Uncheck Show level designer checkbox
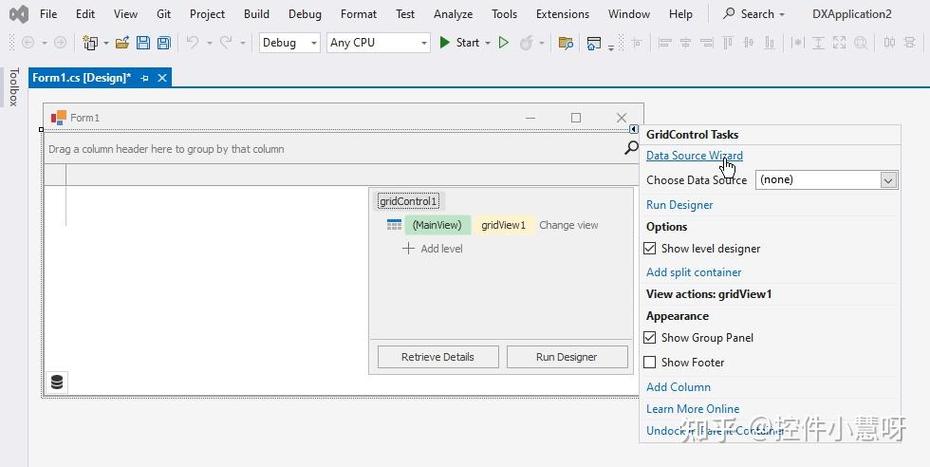 [x=650, y=249]
